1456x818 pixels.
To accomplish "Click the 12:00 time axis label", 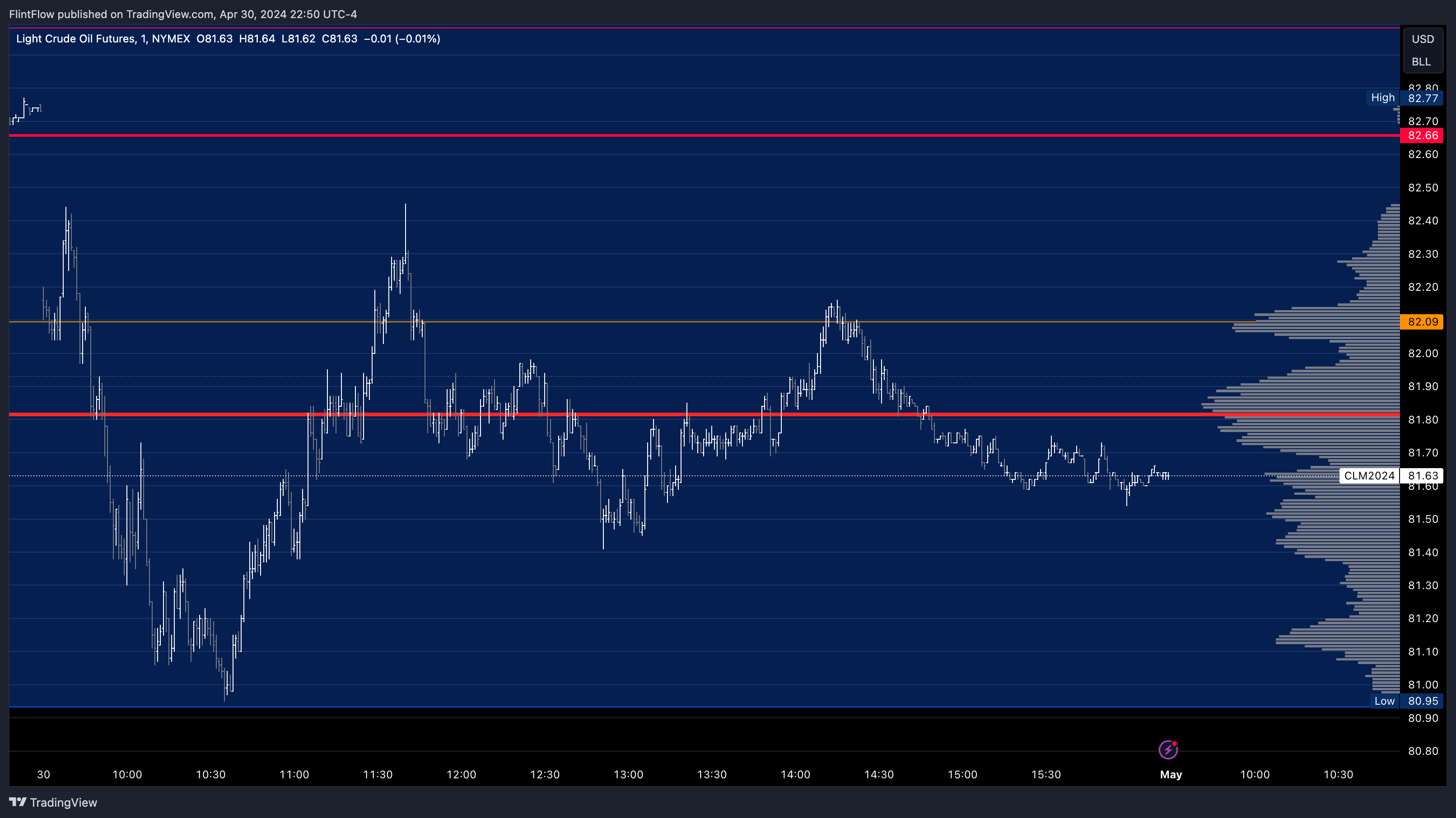I will tap(461, 775).
